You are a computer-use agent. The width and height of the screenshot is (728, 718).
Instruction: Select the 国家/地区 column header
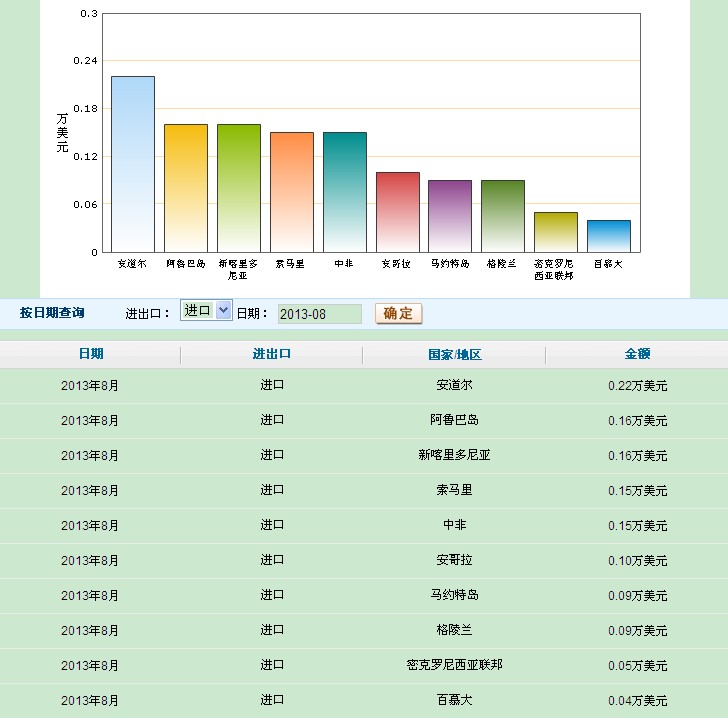click(x=453, y=354)
